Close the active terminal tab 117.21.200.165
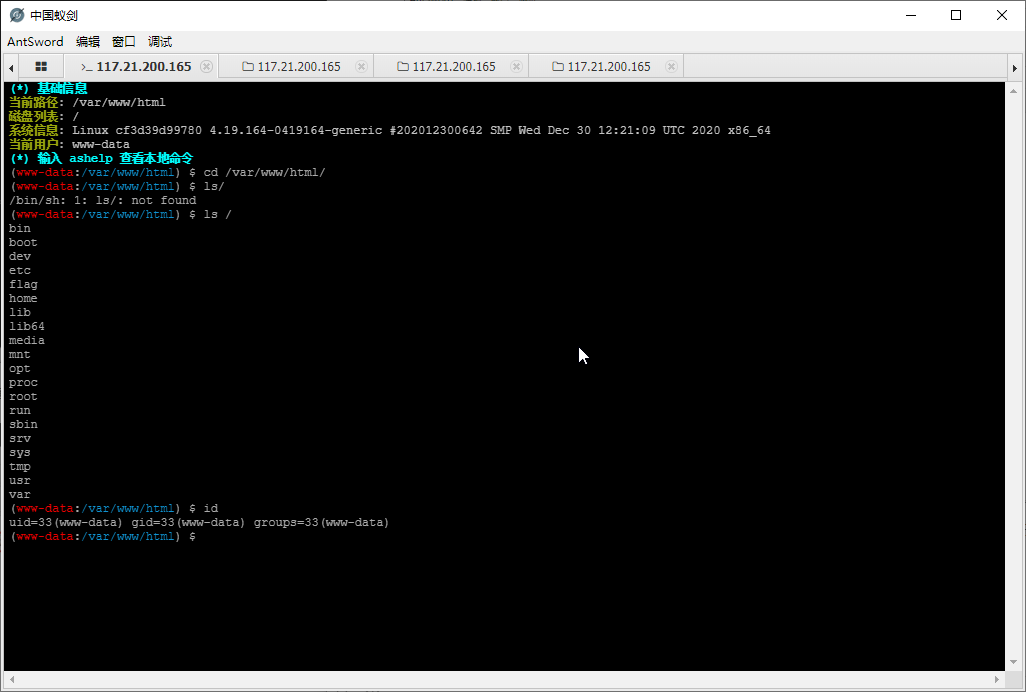This screenshot has height=692, width=1026. (206, 66)
